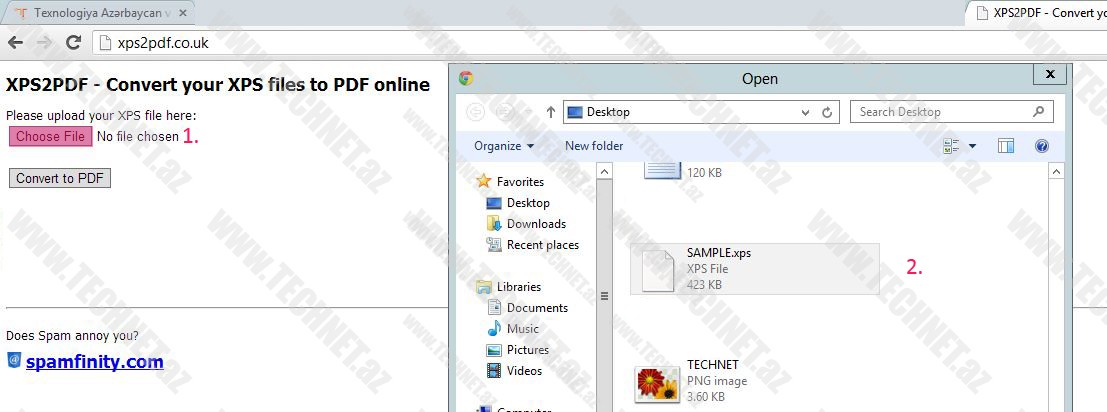Switch to the Texnologiya Azərbaycan tab
Image resolution: width=1107 pixels, height=412 pixels.
100,13
